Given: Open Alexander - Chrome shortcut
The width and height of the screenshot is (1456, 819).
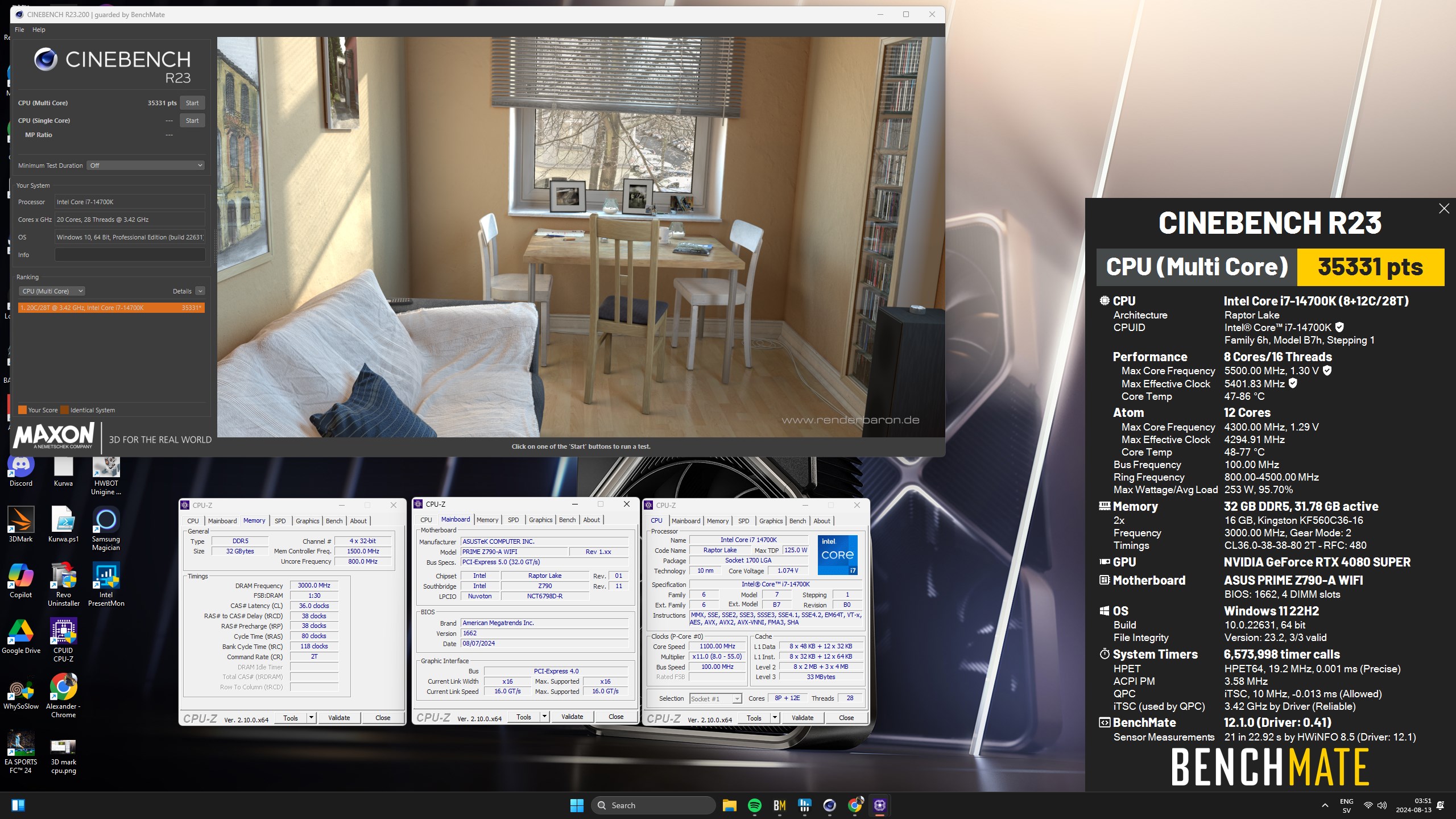Looking at the screenshot, I should coord(63,696).
